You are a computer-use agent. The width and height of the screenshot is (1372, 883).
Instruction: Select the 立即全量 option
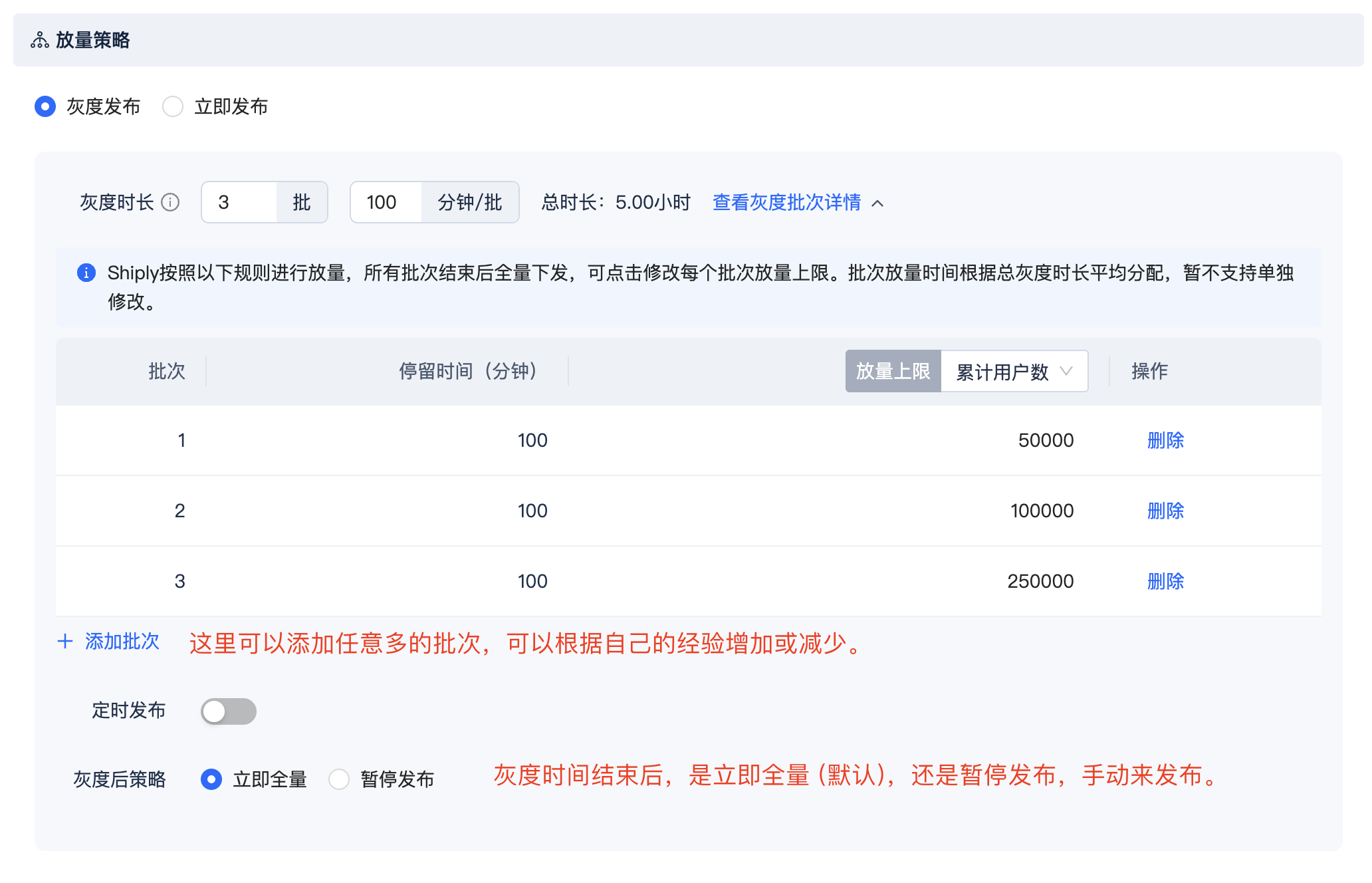click(211, 779)
